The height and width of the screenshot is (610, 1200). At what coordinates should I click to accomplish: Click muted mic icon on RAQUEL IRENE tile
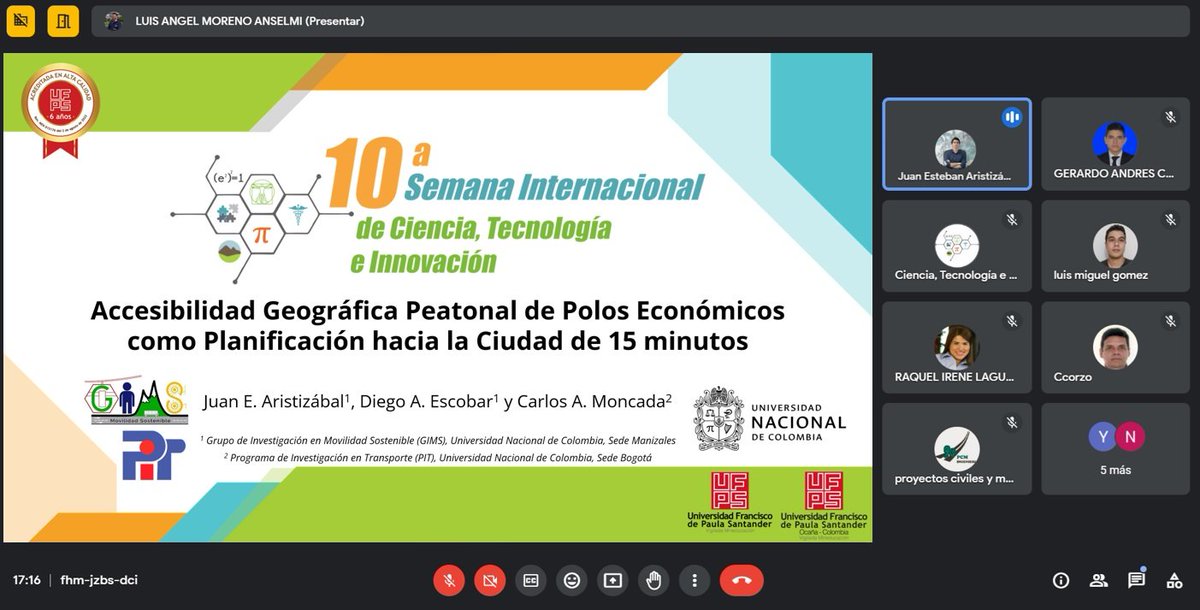[1012, 321]
